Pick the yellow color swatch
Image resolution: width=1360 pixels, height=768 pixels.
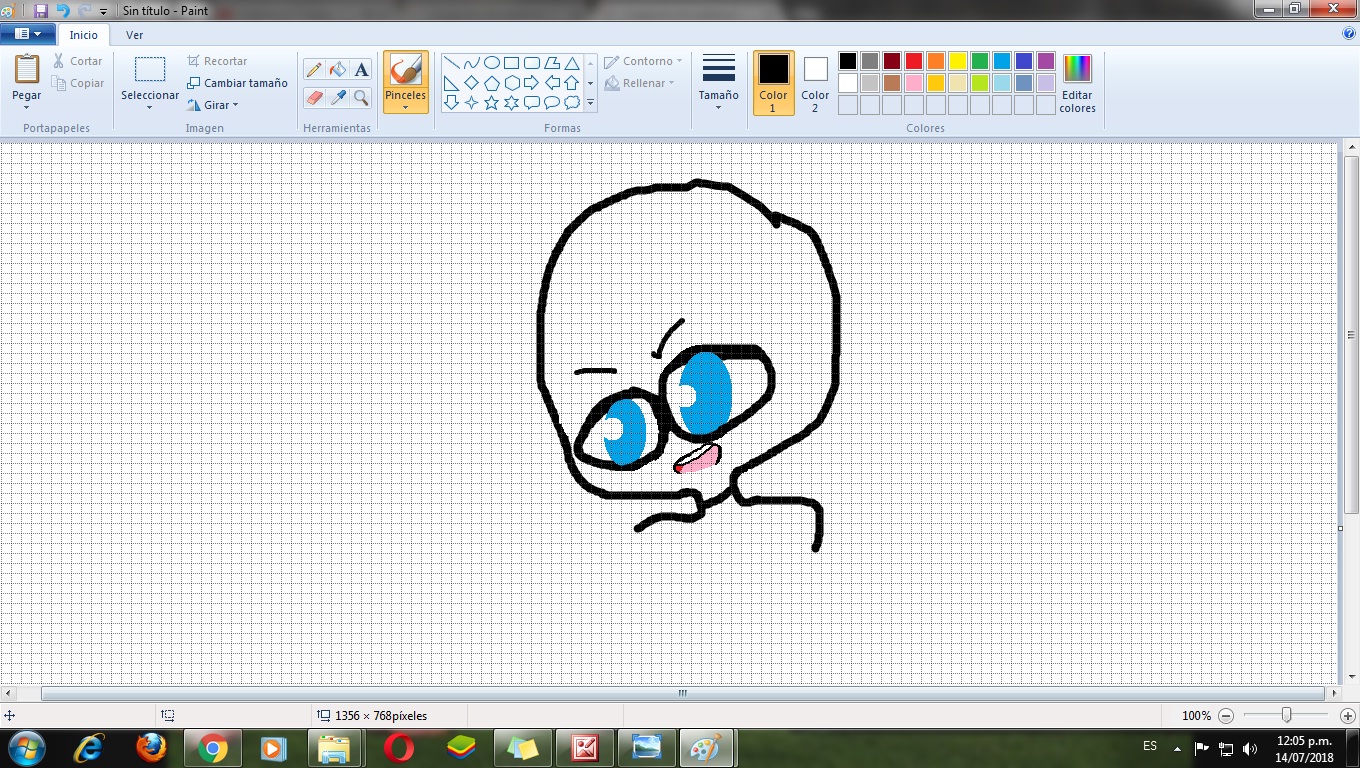point(958,61)
